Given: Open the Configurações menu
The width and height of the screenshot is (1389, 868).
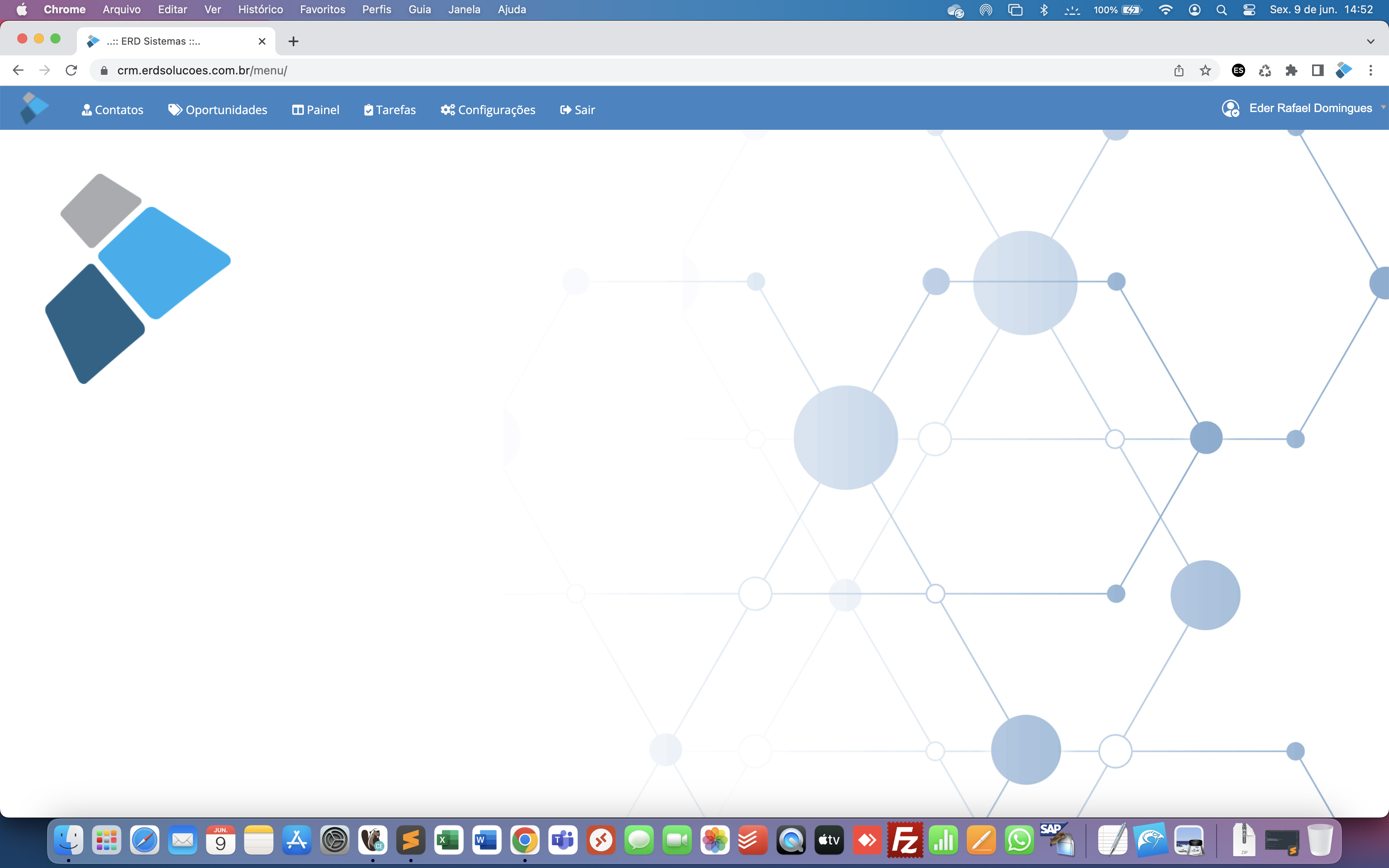Looking at the screenshot, I should 488,110.
